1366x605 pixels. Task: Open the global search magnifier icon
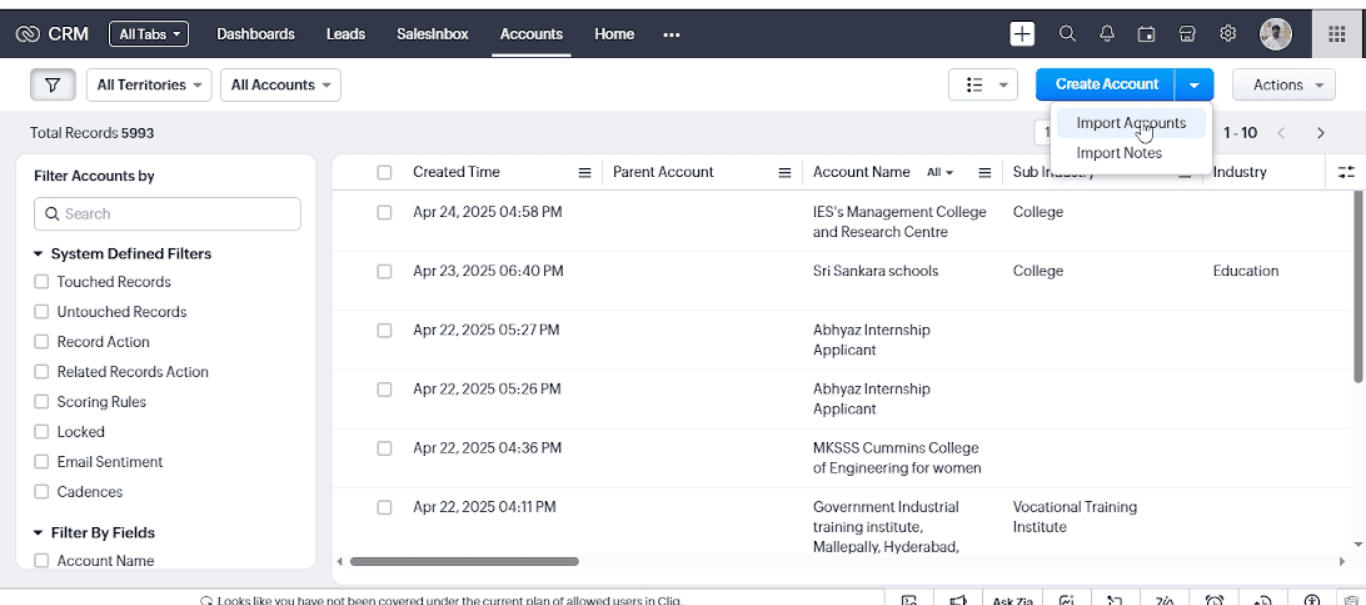point(1067,34)
